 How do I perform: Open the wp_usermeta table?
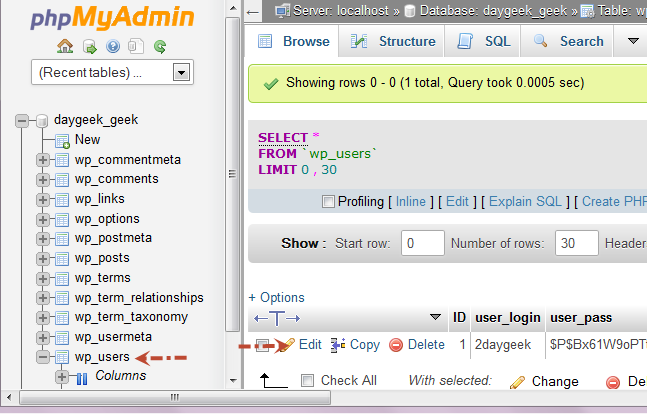click(x=113, y=337)
